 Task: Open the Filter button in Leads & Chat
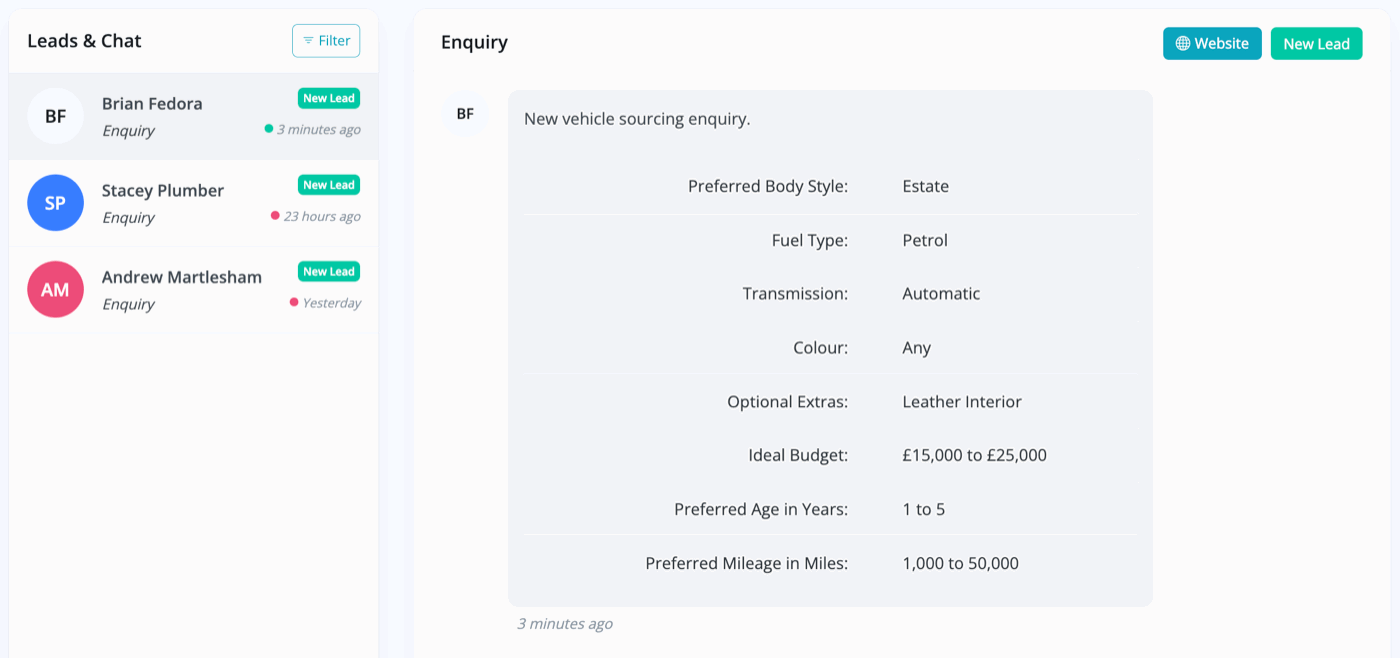point(326,41)
